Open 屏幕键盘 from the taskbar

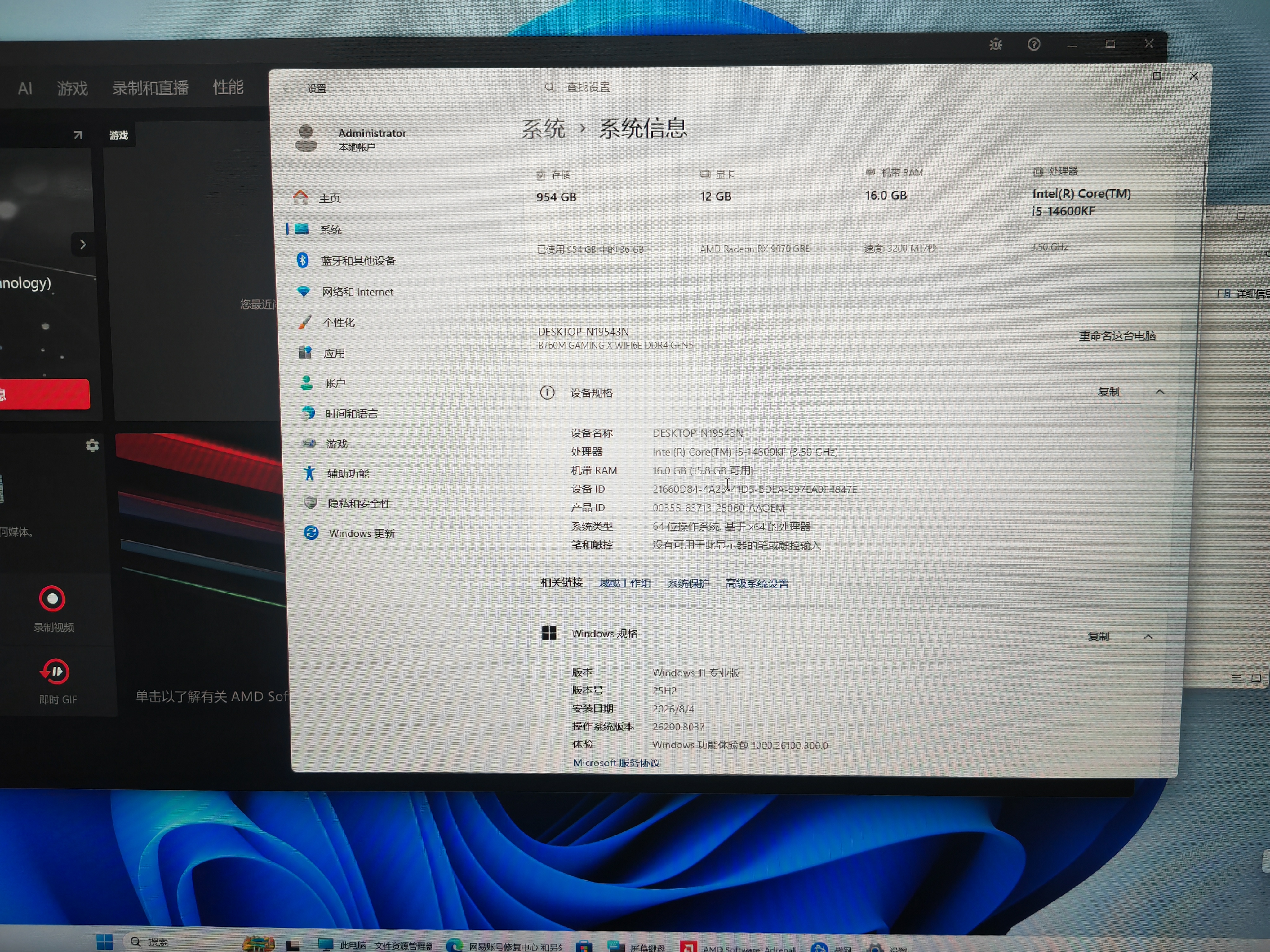click(636, 947)
